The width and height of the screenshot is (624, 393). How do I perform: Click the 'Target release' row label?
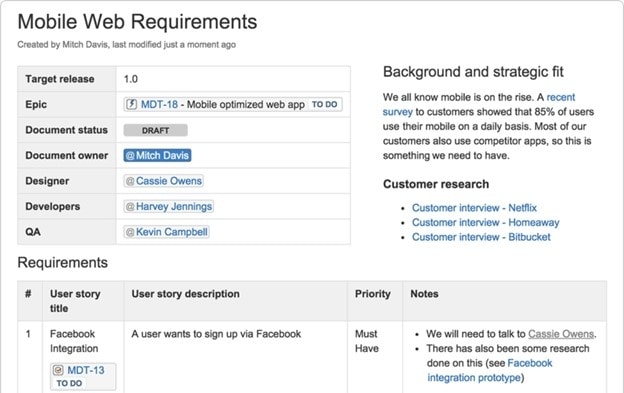(x=60, y=79)
